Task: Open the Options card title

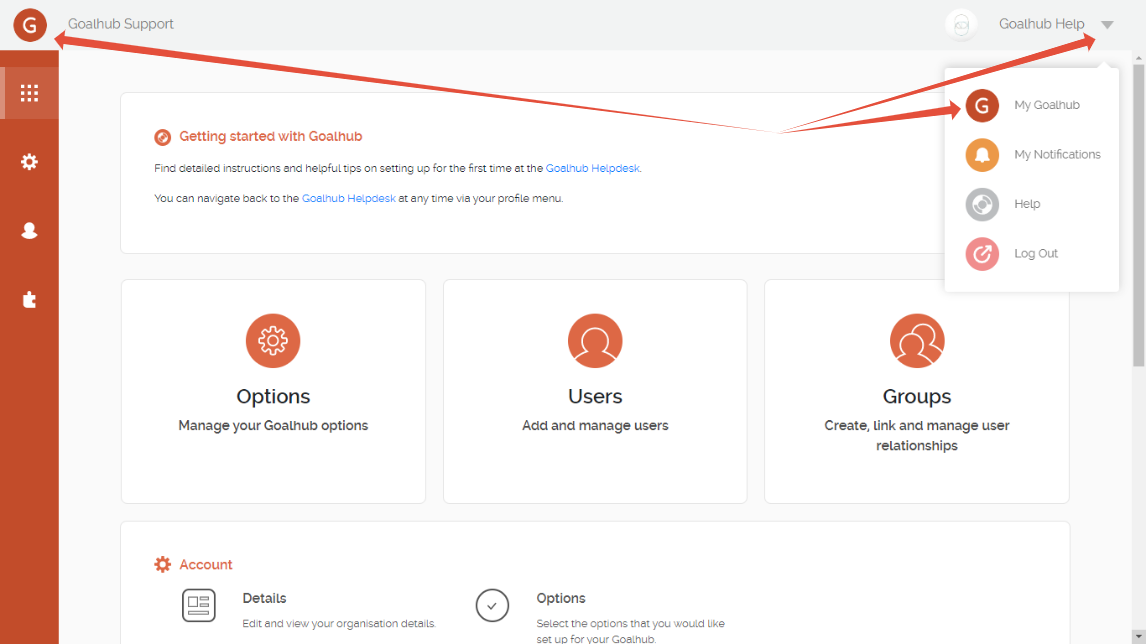Action: [273, 396]
